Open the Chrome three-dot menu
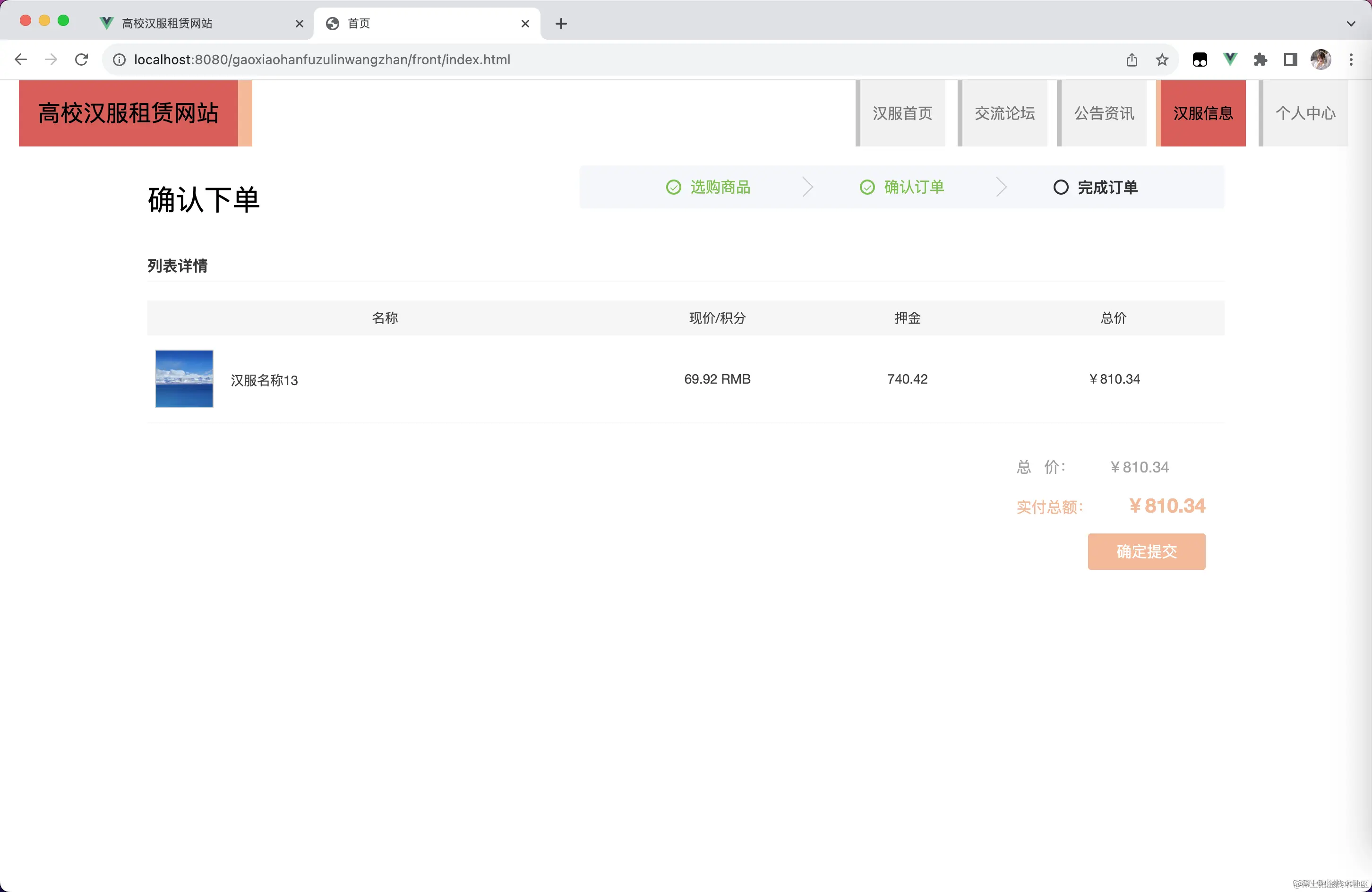 tap(1351, 60)
